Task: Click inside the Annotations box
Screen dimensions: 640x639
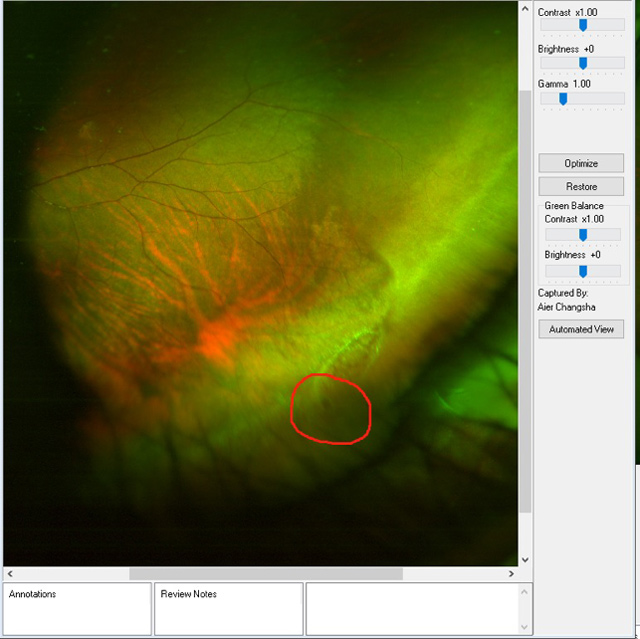Action: click(77, 609)
